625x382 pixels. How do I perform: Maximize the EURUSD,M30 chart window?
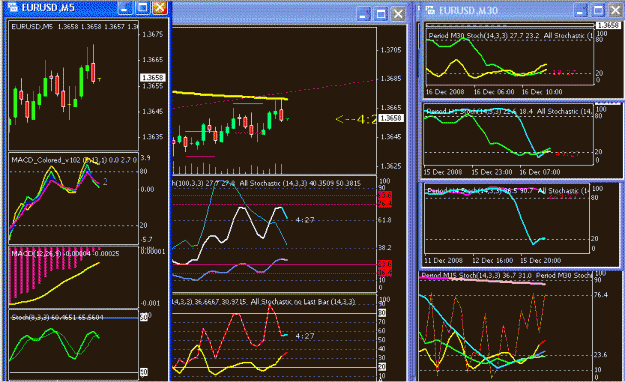click(598, 10)
